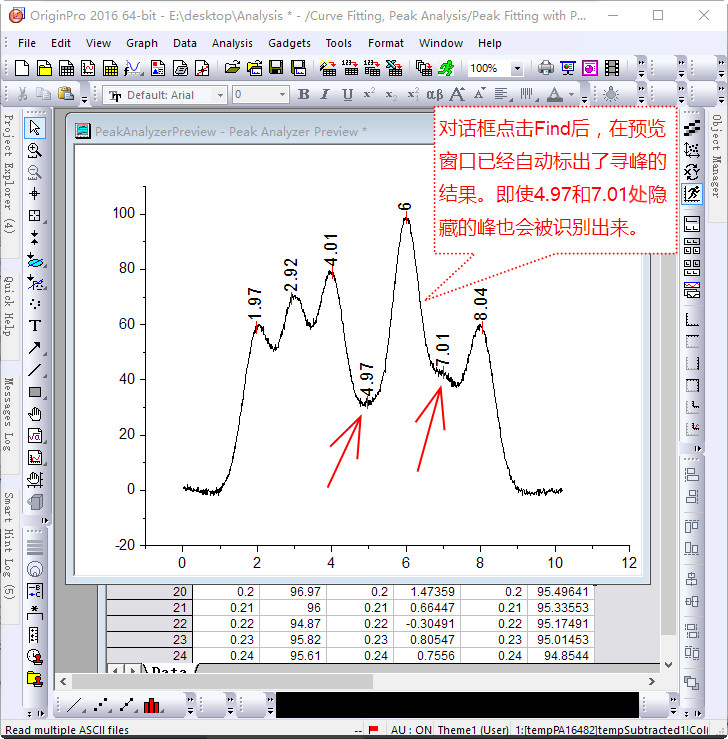Expand the 100% zoom level dropdown
This screenshot has height=739, width=728.
click(x=516, y=69)
